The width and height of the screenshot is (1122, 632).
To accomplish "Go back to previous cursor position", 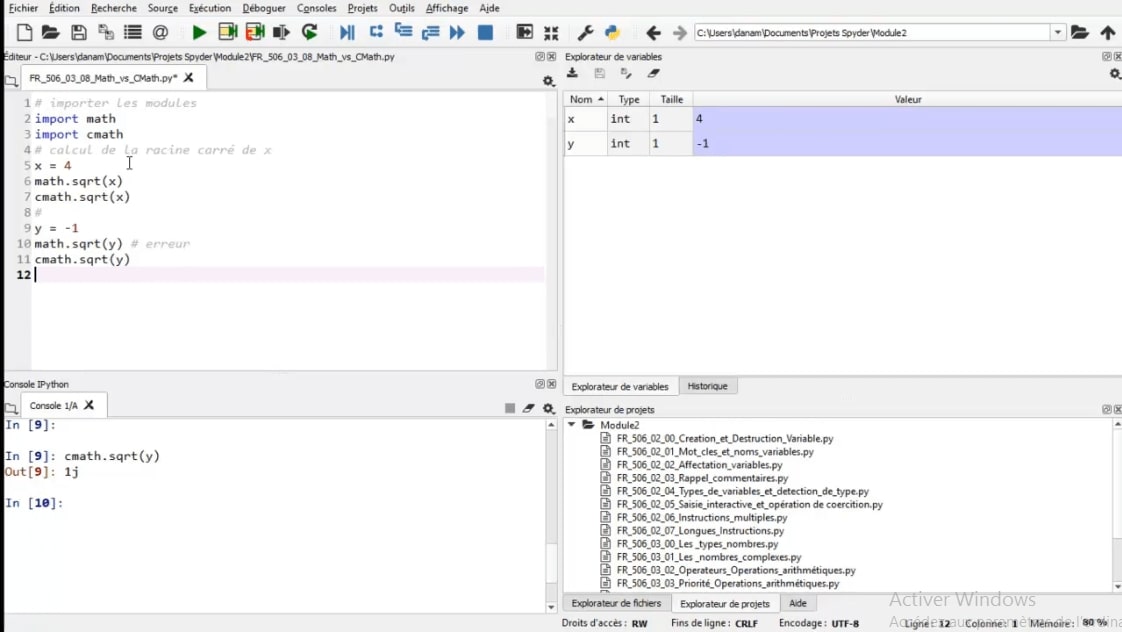I will tap(653, 32).
